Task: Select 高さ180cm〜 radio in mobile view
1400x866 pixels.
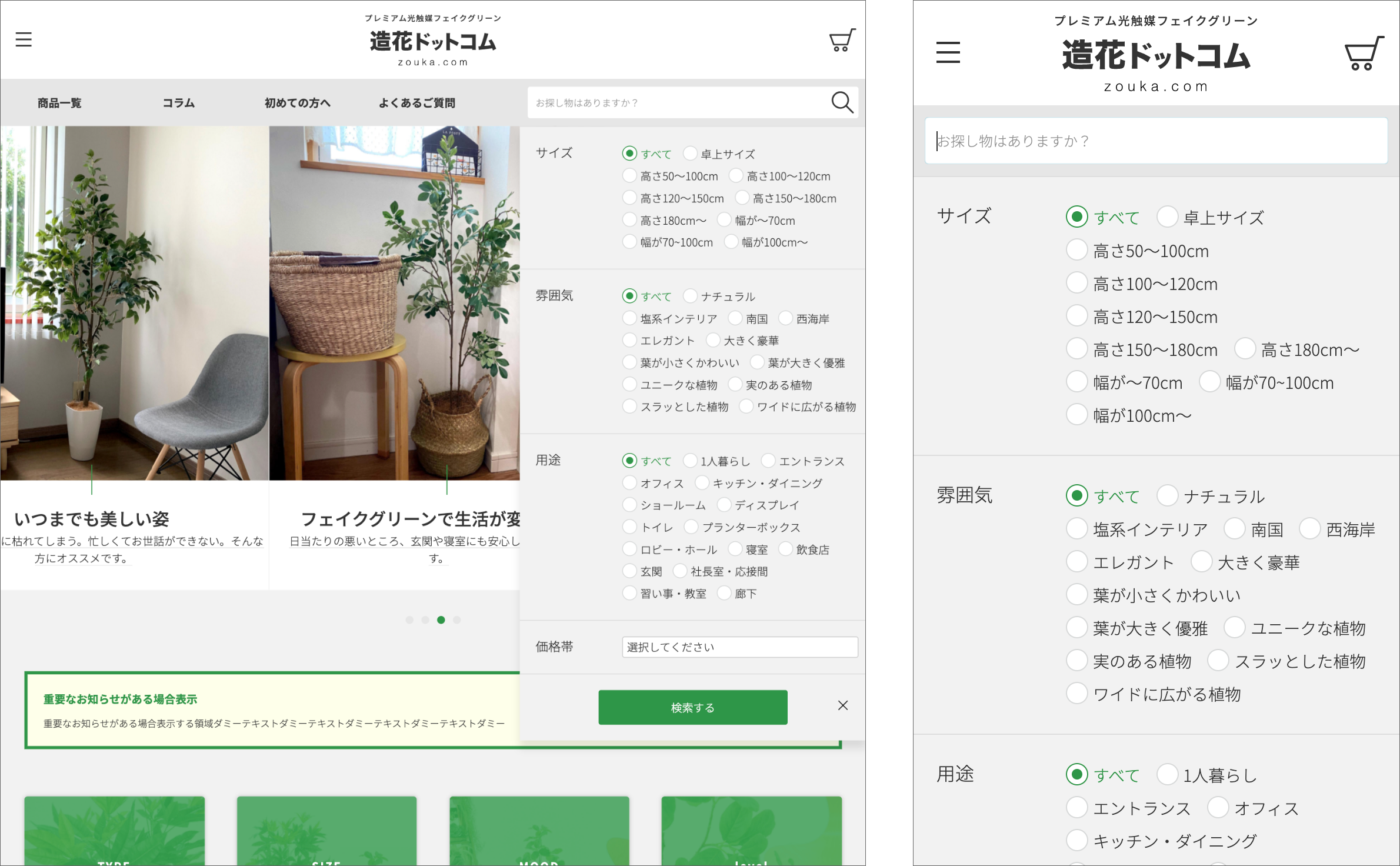Action: coord(1245,349)
